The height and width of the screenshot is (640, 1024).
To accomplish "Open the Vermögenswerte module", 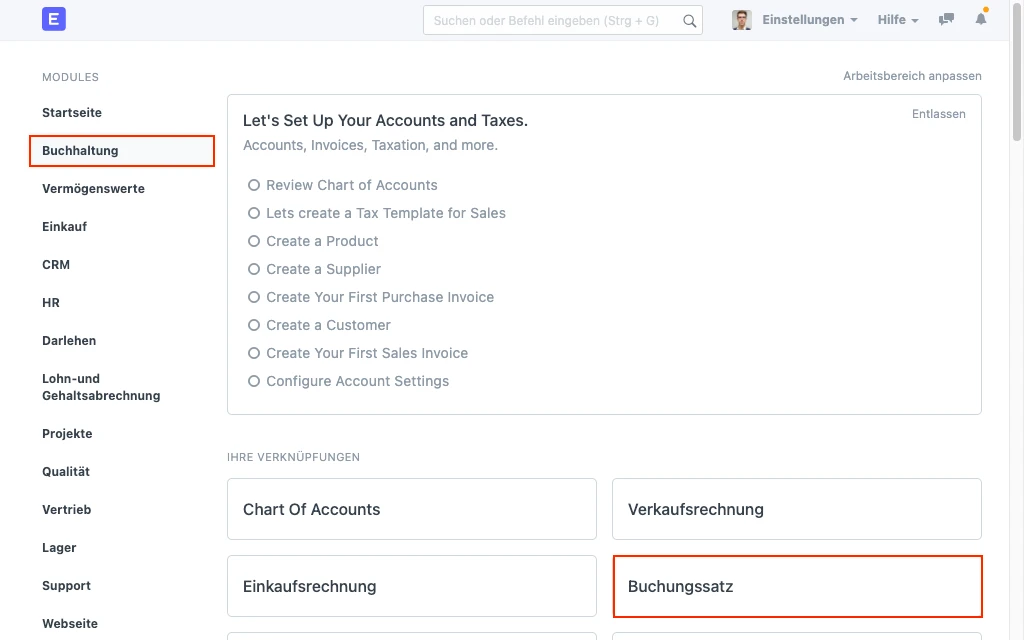I will coord(93,189).
